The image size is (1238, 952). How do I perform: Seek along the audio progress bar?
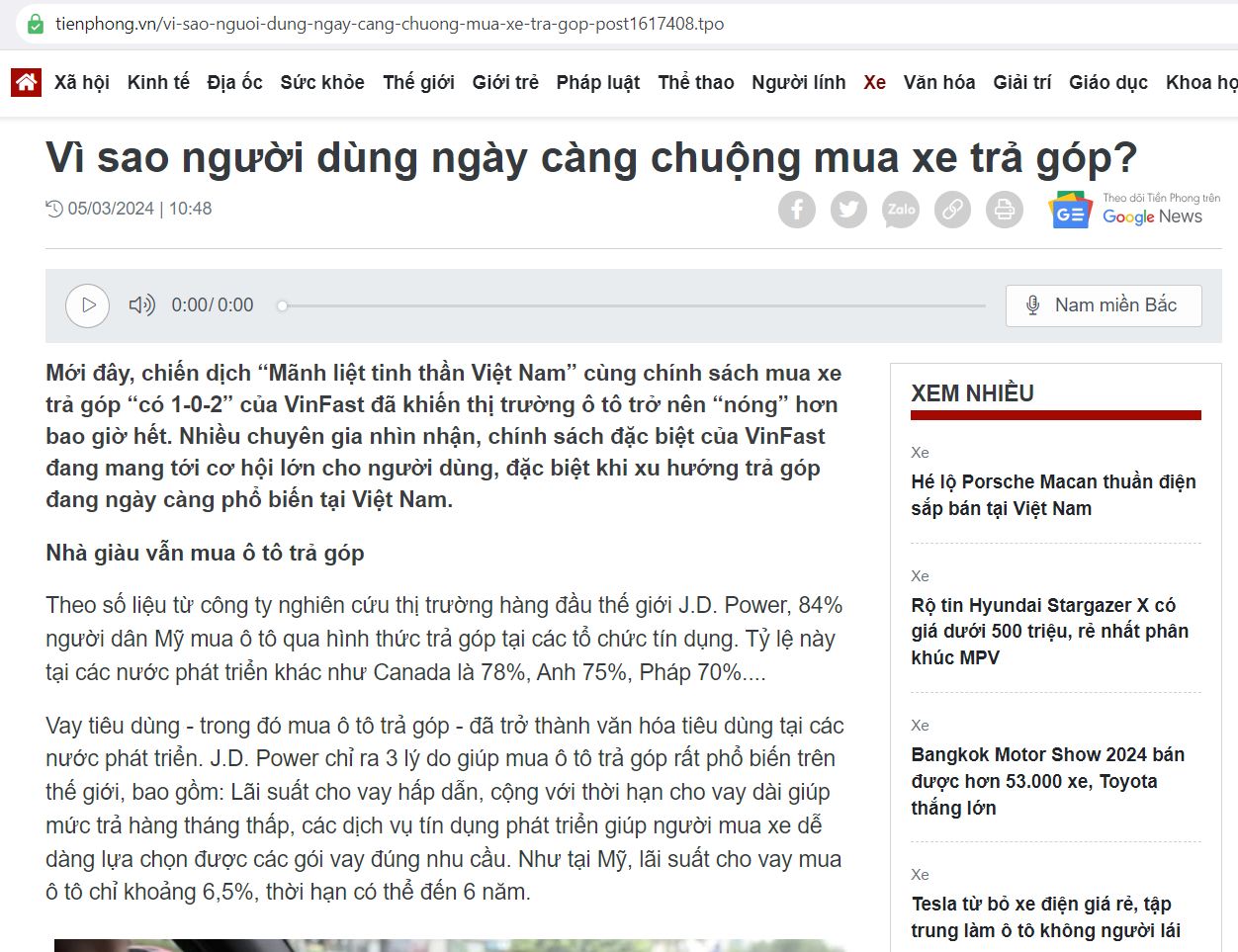coord(632,305)
